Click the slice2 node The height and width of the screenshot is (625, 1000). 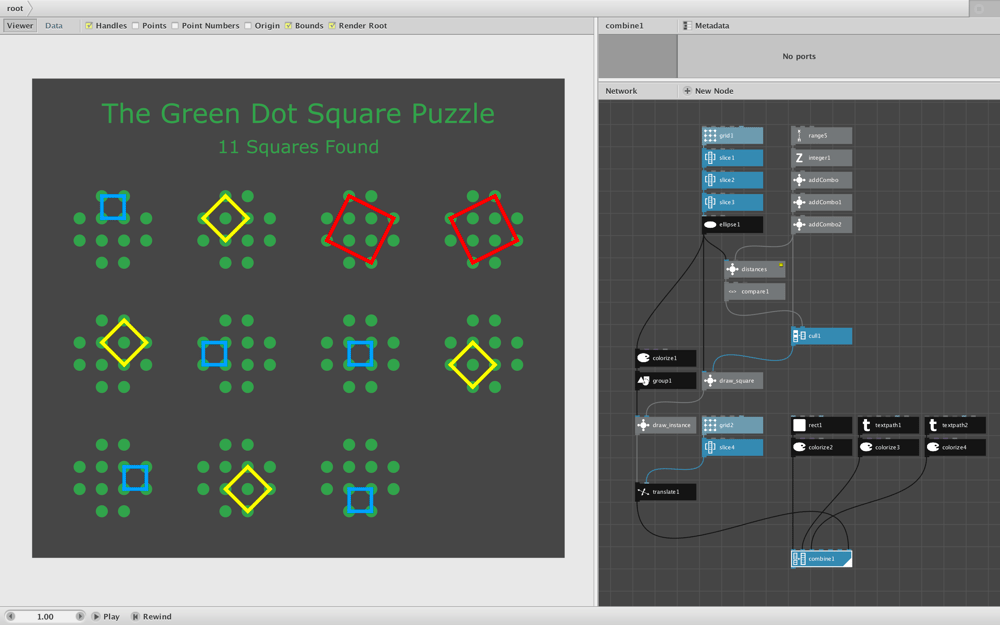[x=732, y=180]
